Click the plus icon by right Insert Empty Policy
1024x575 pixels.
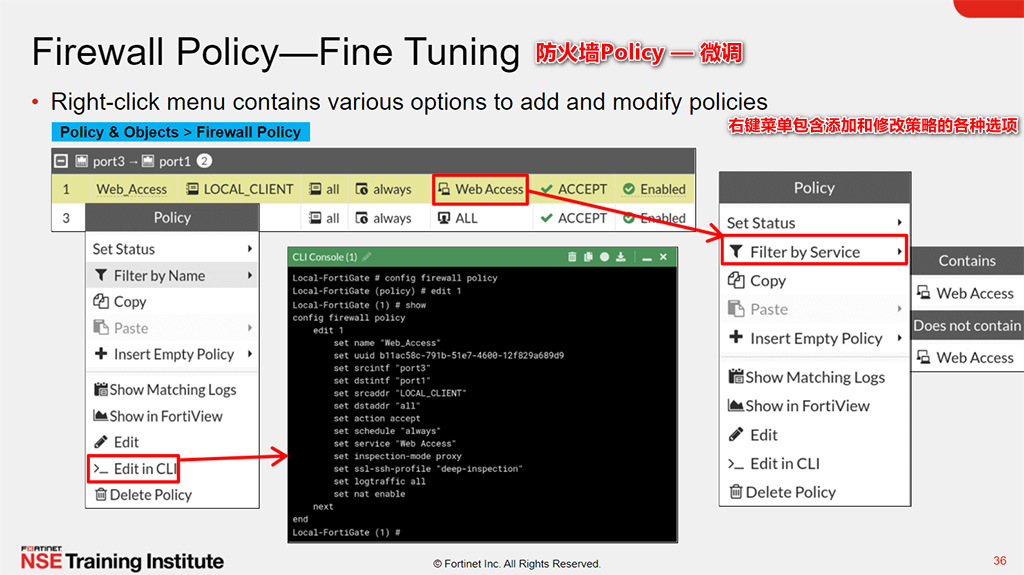[736, 337]
